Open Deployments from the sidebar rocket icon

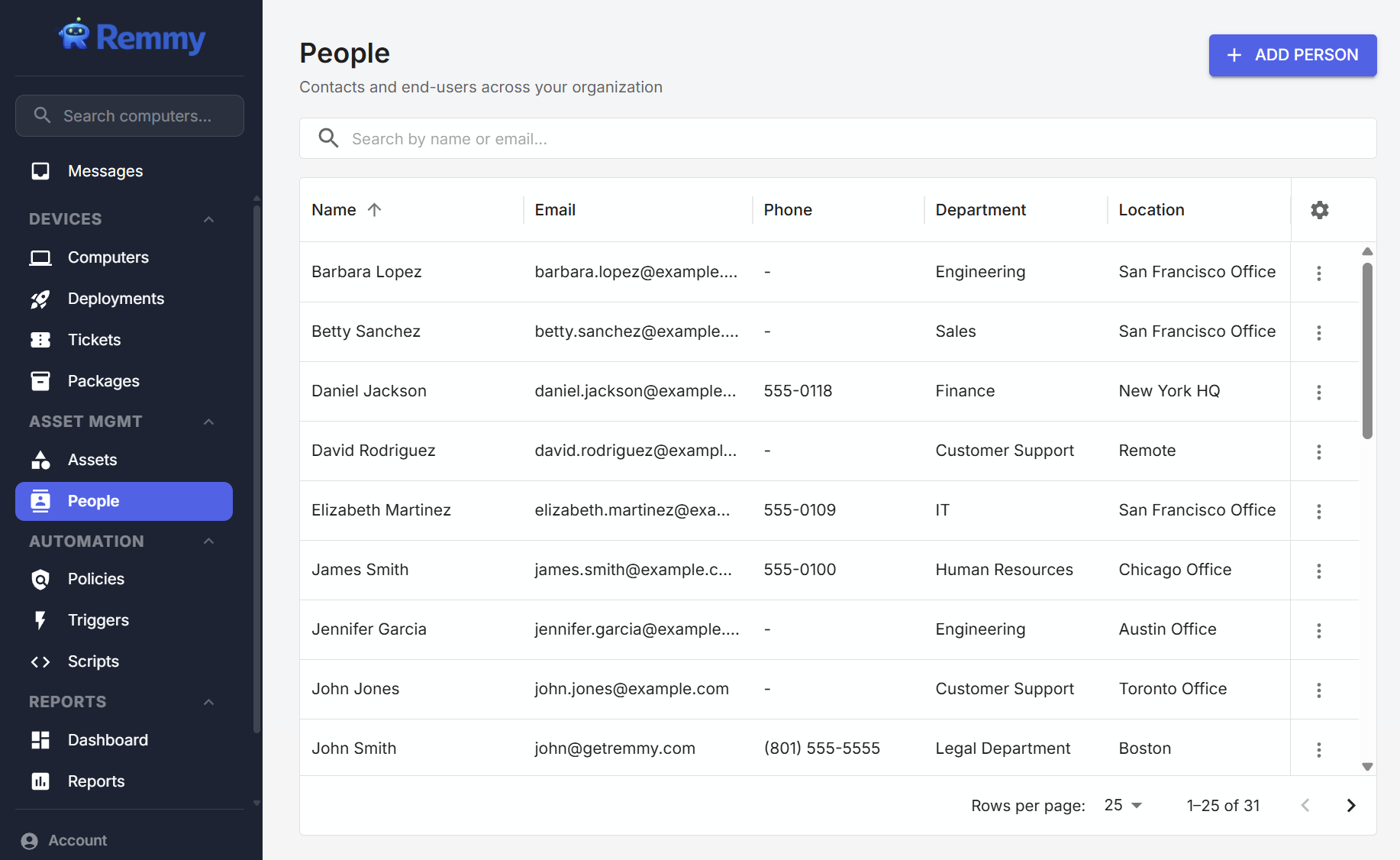tap(40, 299)
